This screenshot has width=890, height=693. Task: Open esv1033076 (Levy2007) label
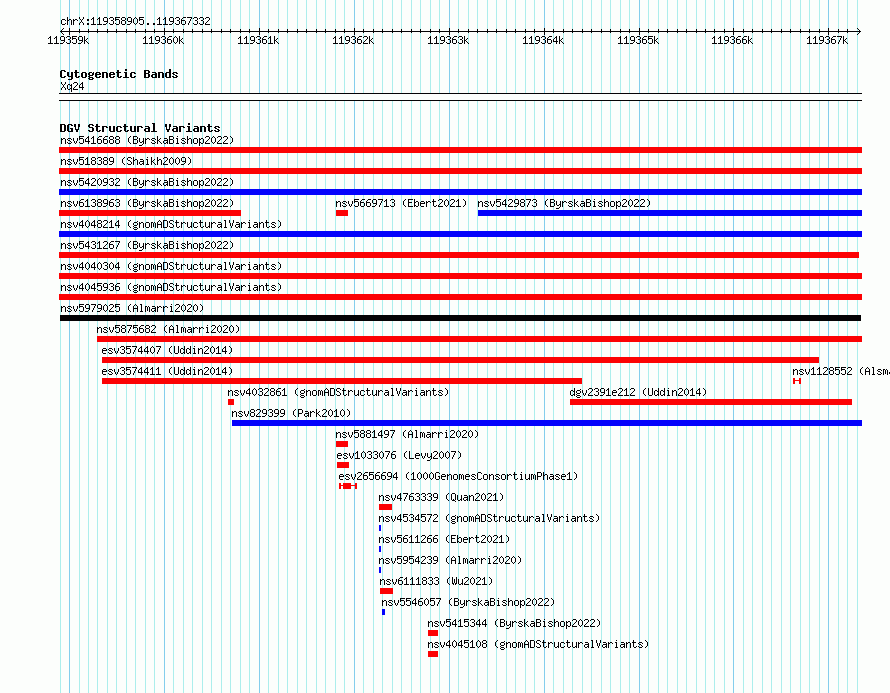[x=399, y=455]
